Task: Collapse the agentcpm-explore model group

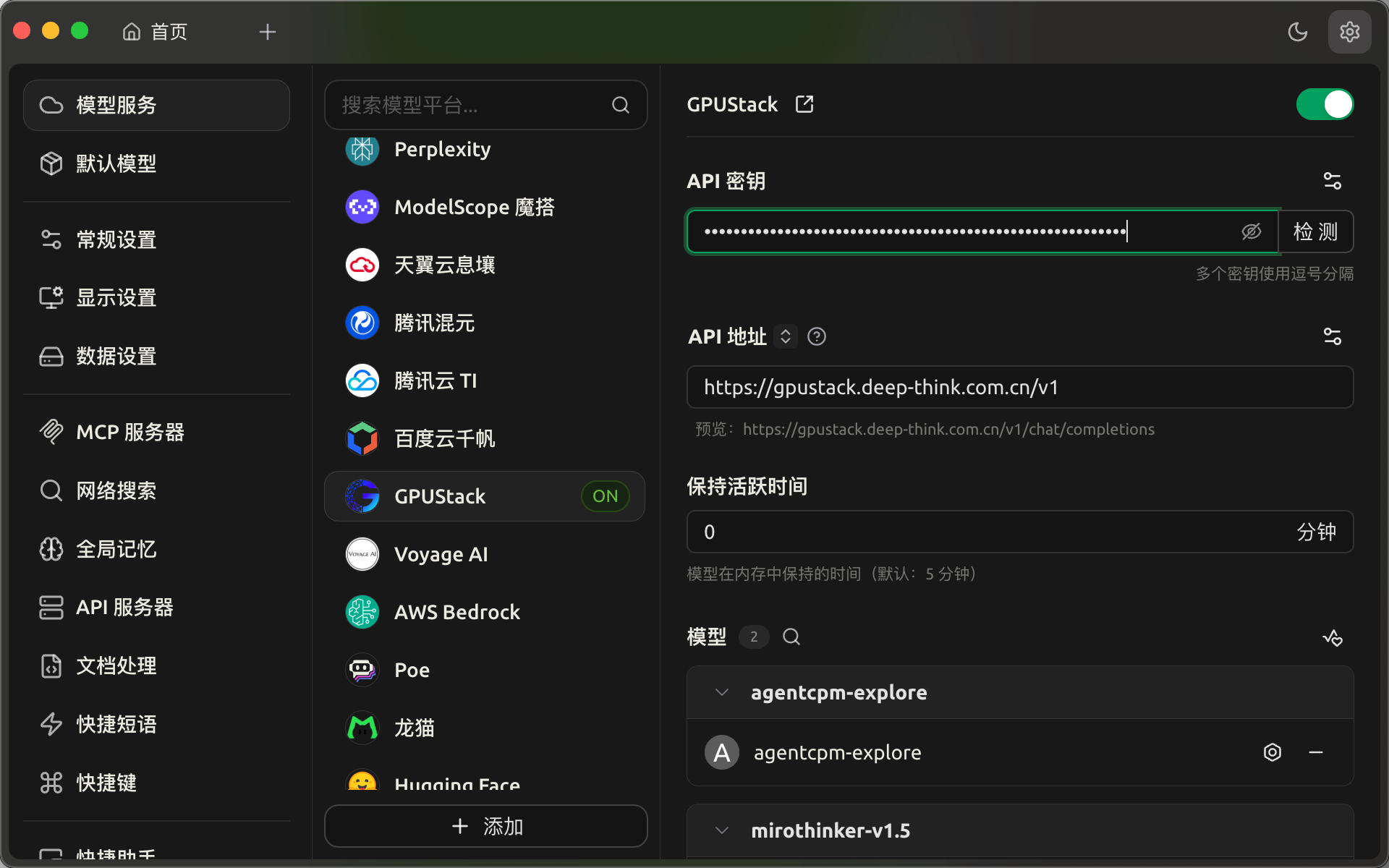Action: (x=721, y=692)
